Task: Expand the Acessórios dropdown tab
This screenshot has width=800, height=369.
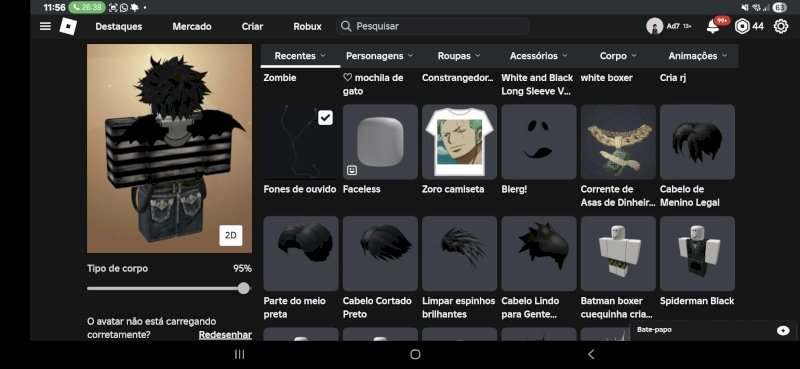Action: tap(539, 56)
